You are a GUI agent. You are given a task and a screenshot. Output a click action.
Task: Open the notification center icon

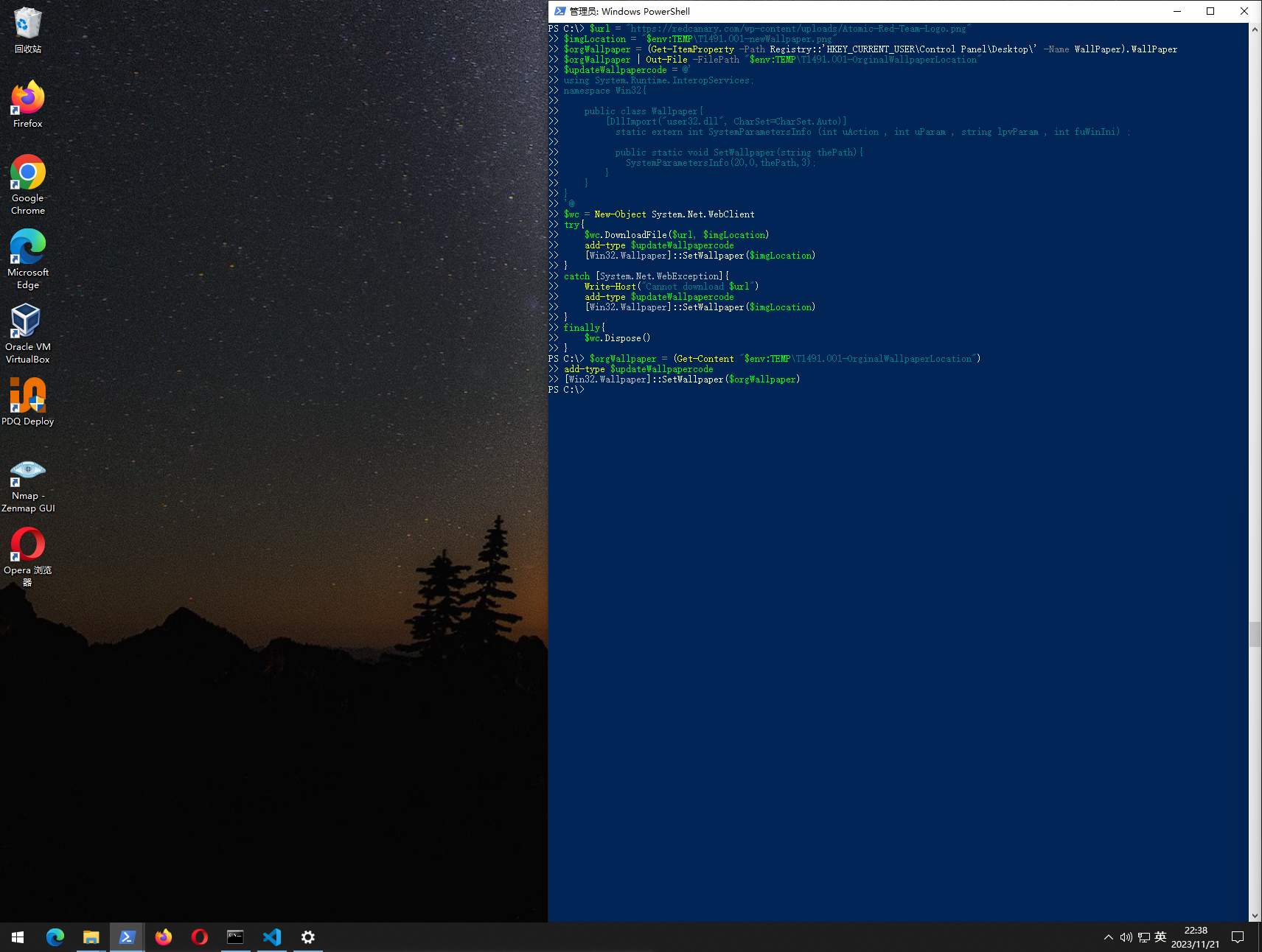click(1238, 937)
